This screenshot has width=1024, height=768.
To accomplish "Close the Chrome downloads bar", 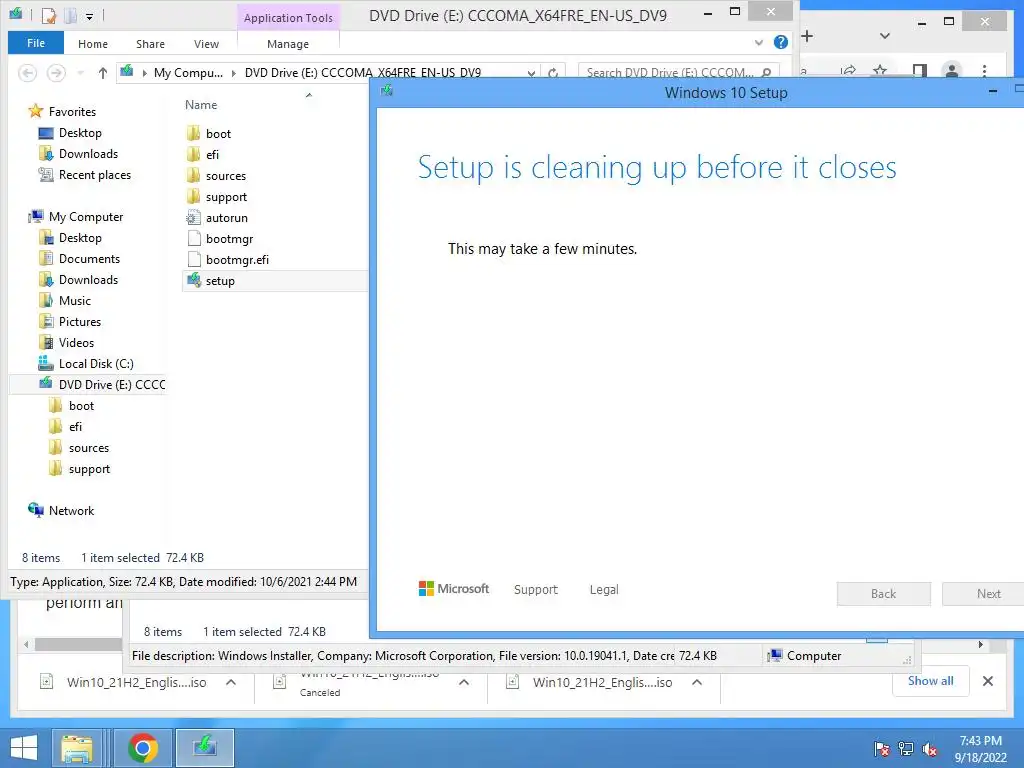I will point(988,681).
